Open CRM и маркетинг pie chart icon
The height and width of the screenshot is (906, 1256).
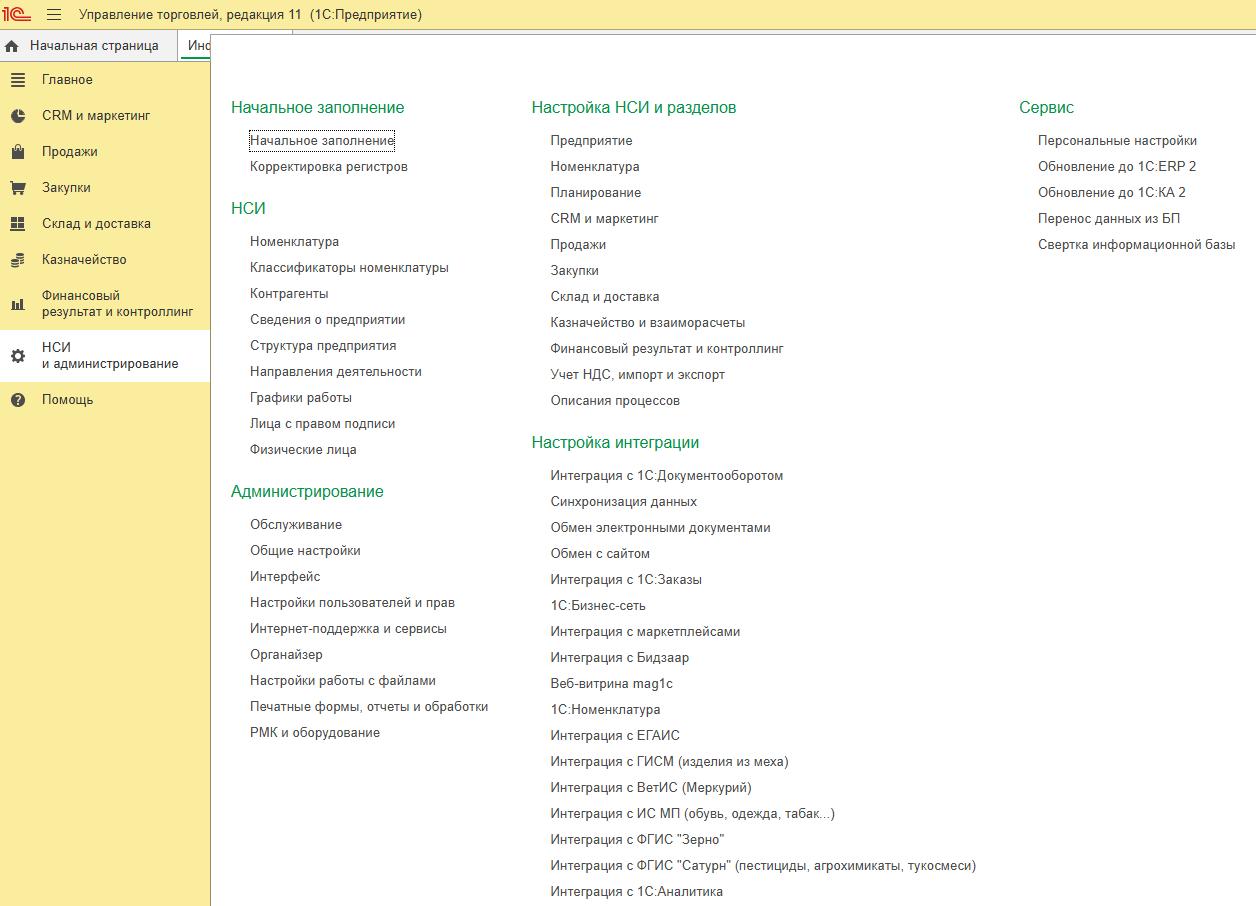18,116
